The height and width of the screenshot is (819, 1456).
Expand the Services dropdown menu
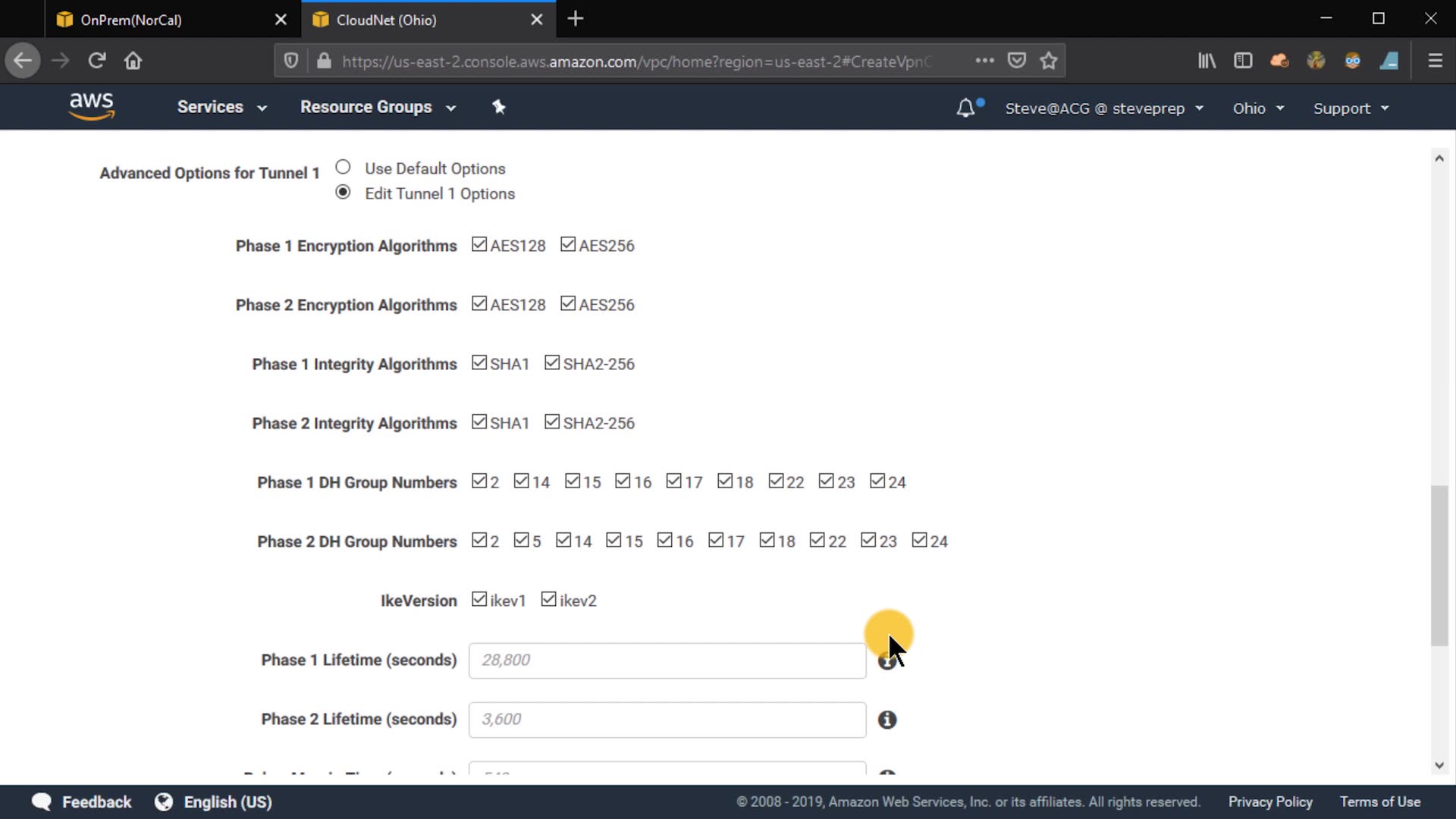click(221, 107)
